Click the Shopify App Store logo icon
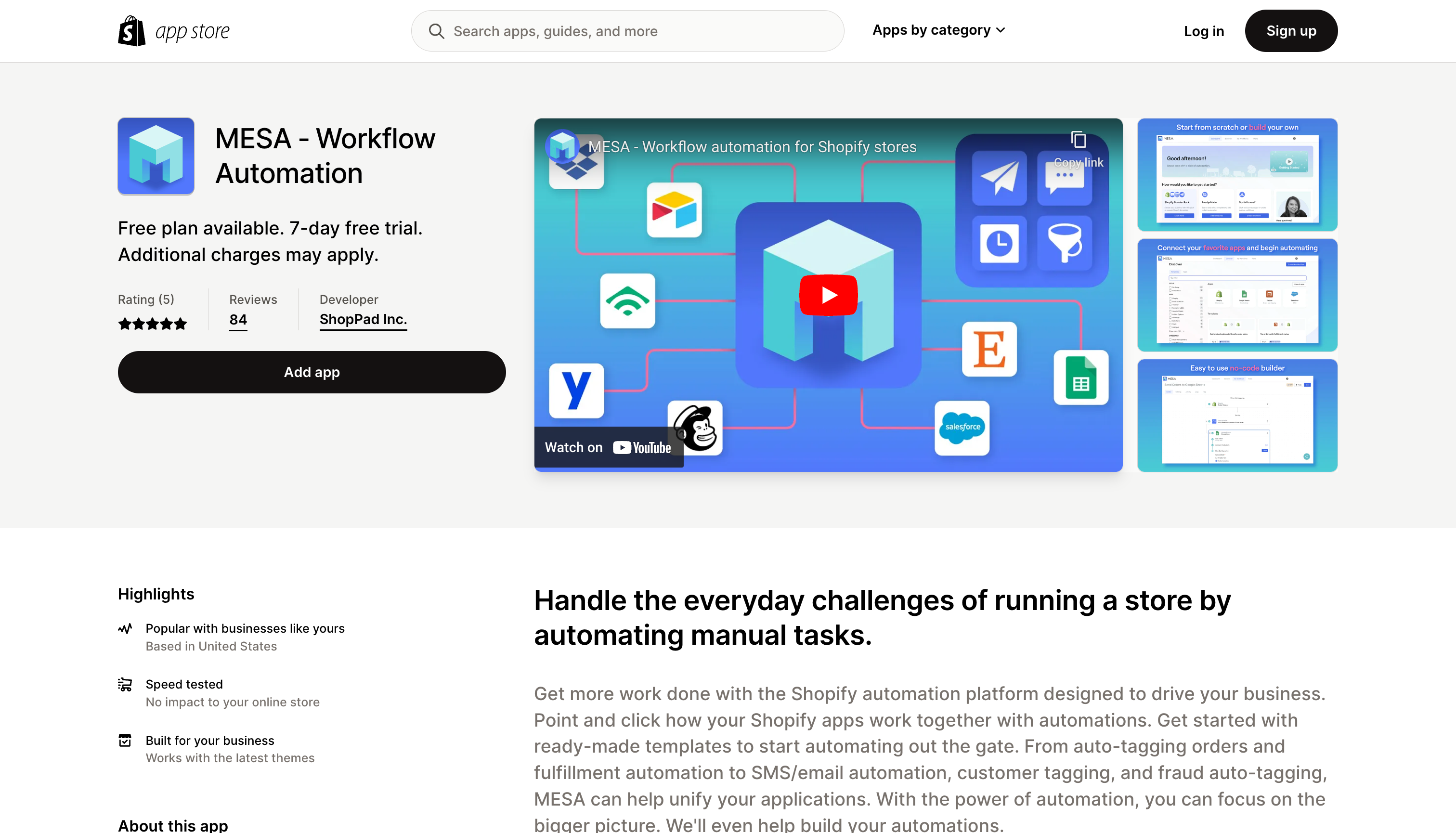The height and width of the screenshot is (833, 1456). [x=132, y=30]
